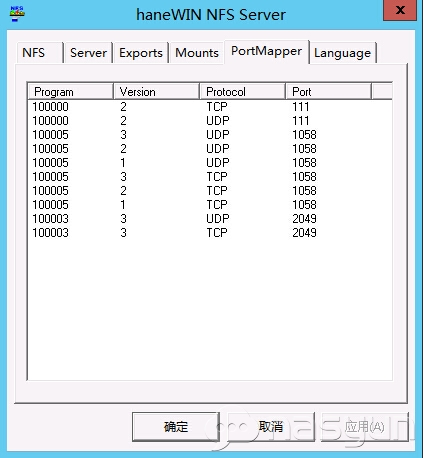Screen dimensions: 423x458
Task: Sort list by Program column header
Action: (x=71, y=91)
